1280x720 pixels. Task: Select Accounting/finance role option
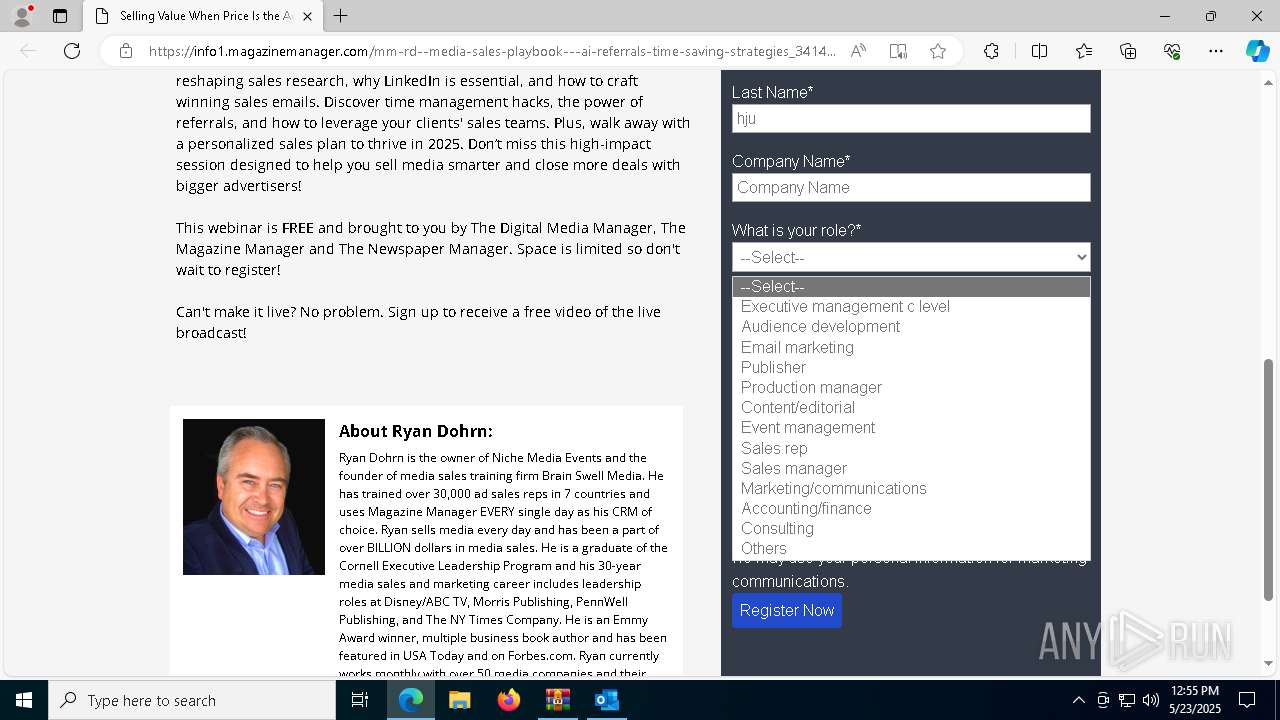(911, 508)
